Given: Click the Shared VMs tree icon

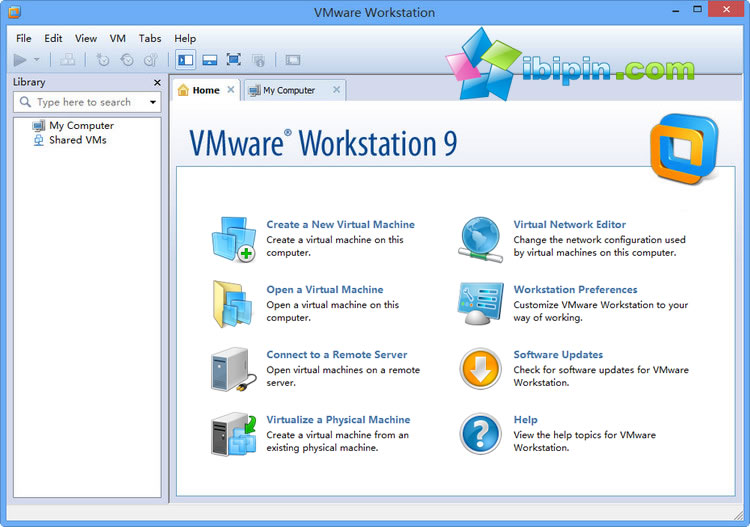Looking at the screenshot, I should click(38, 140).
